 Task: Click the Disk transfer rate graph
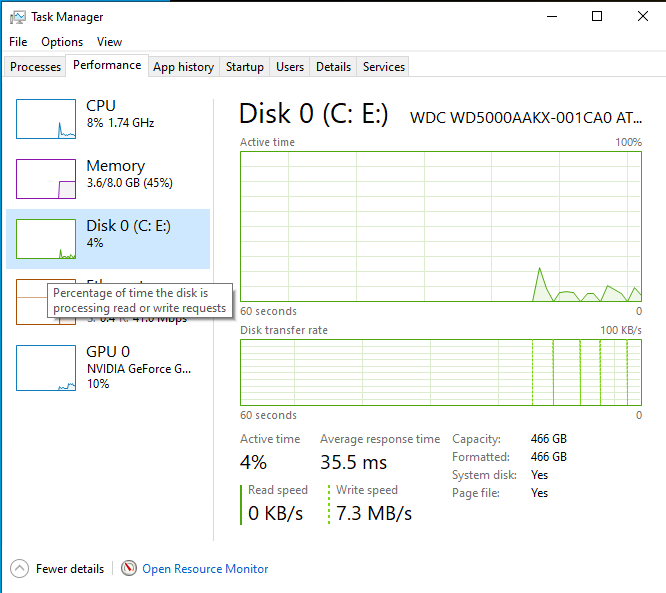click(441, 372)
